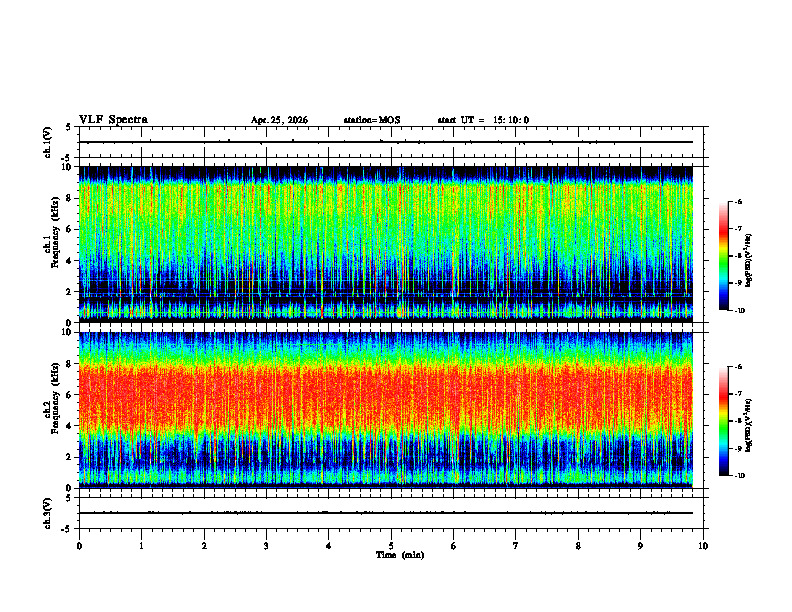Click the 5 minute tick label on time axis

(x=391, y=546)
